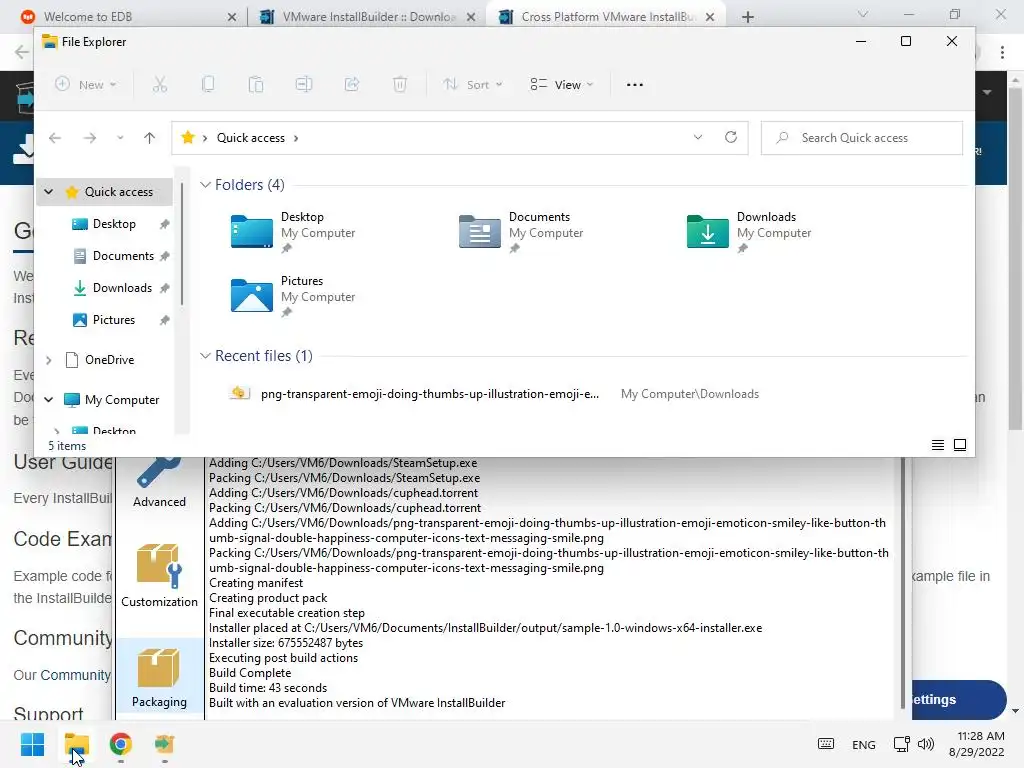Image resolution: width=1024 pixels, height=768 pixels.
Task: Close the Welcome to EDB tab
Action: click(232, 17)
